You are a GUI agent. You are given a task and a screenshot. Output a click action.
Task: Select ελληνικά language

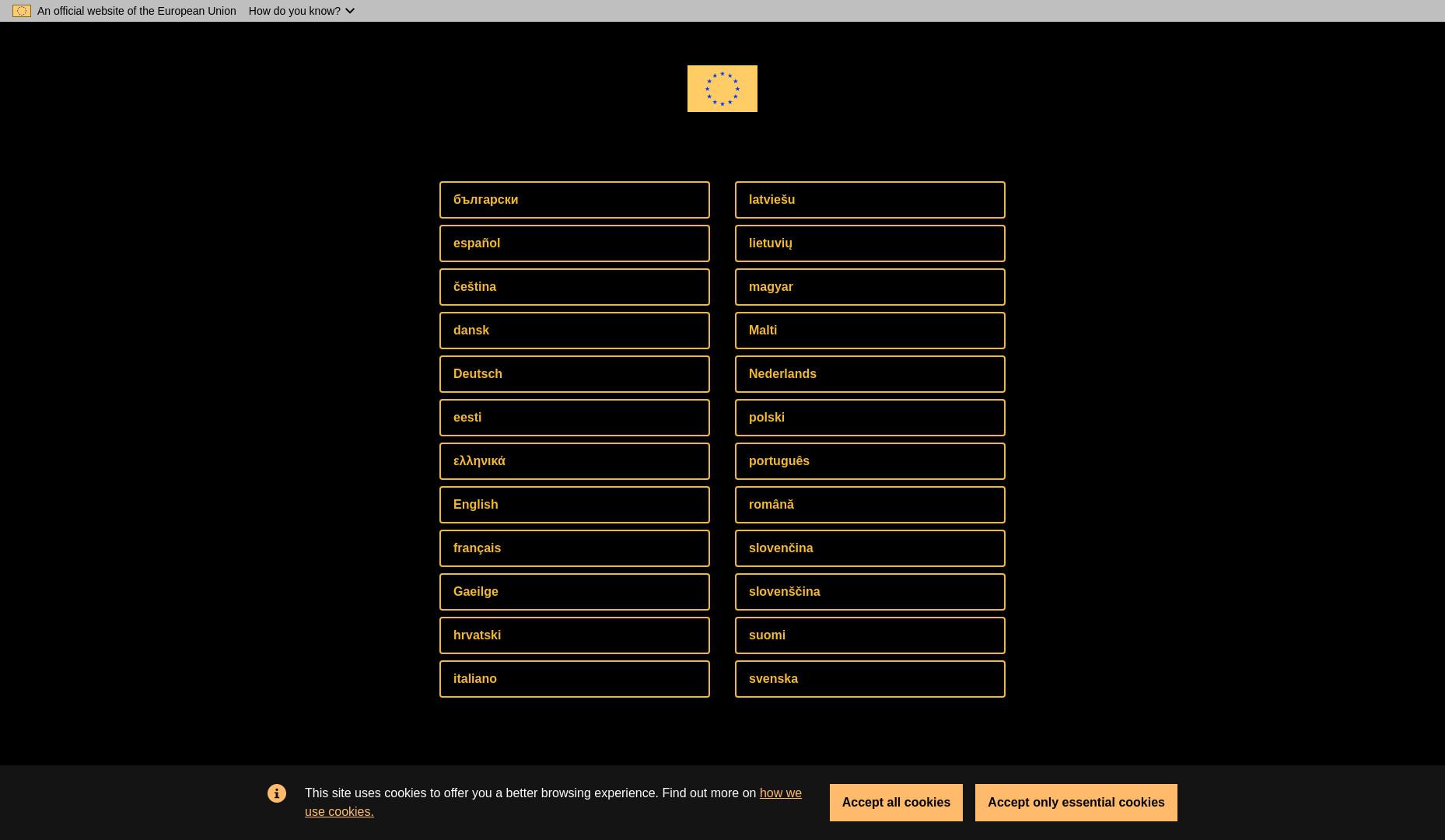[575, 461]
